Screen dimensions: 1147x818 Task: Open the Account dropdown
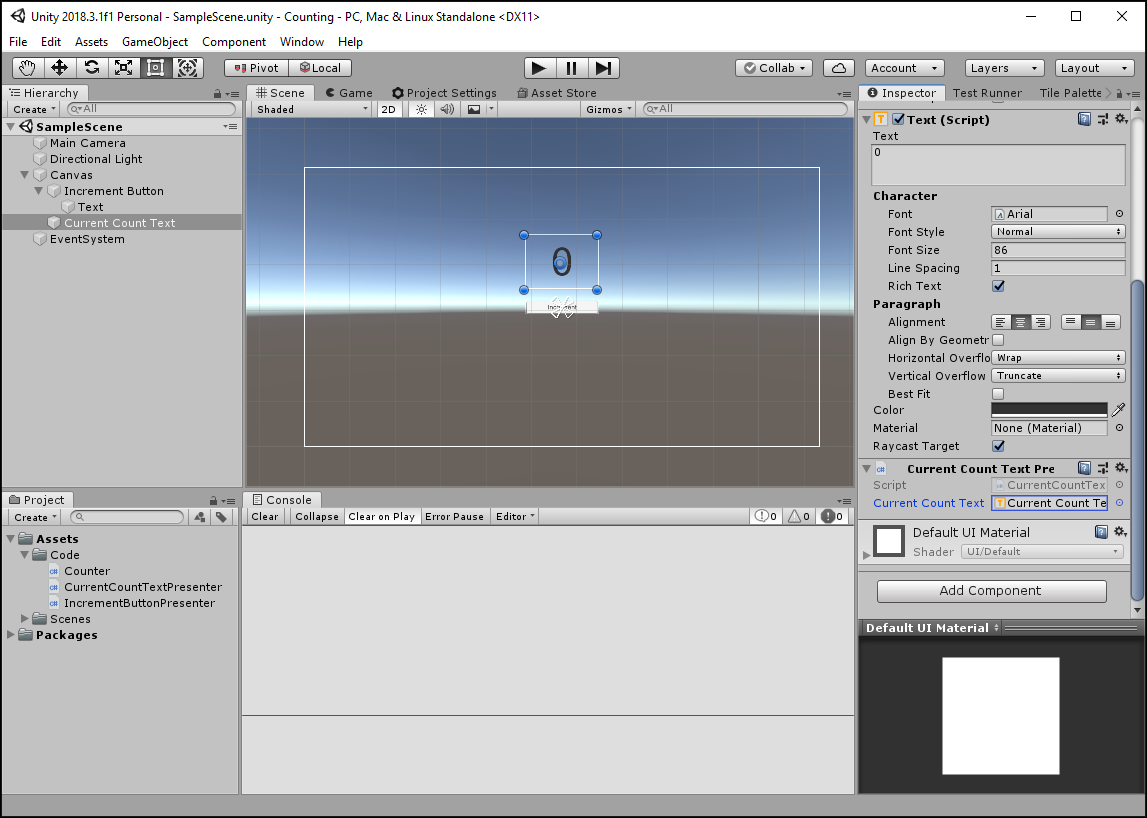click(904, 68)
